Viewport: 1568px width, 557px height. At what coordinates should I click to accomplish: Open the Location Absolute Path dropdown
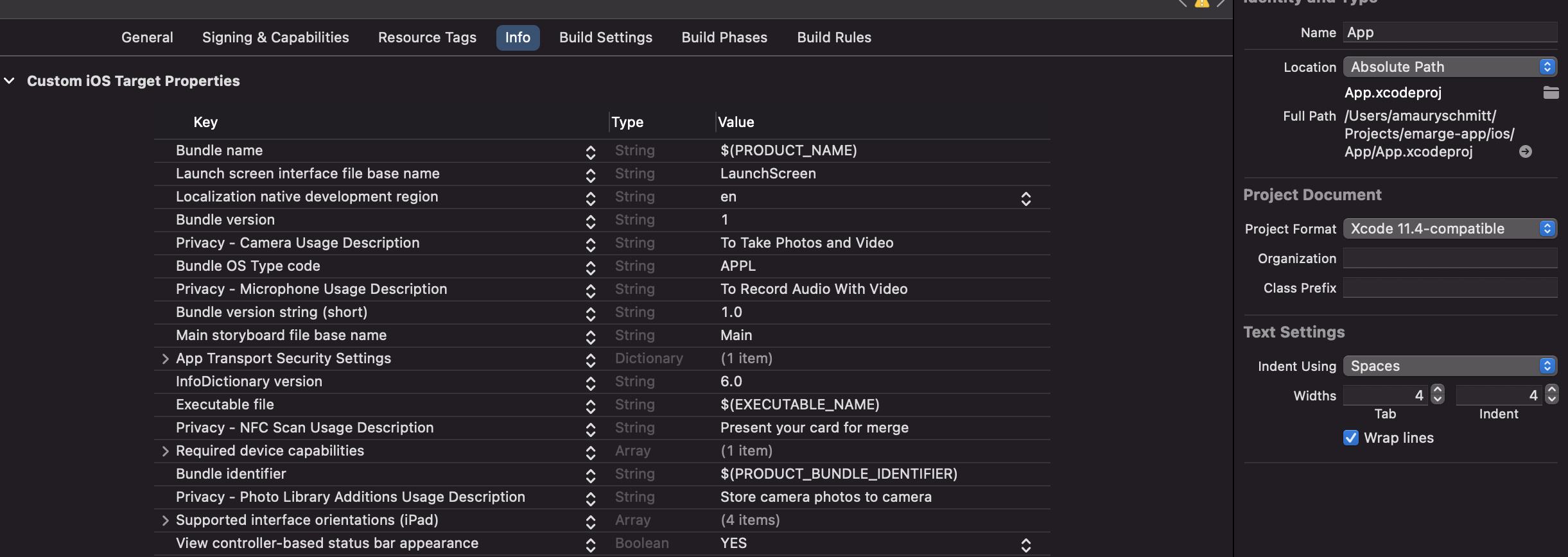point(1450,67)
